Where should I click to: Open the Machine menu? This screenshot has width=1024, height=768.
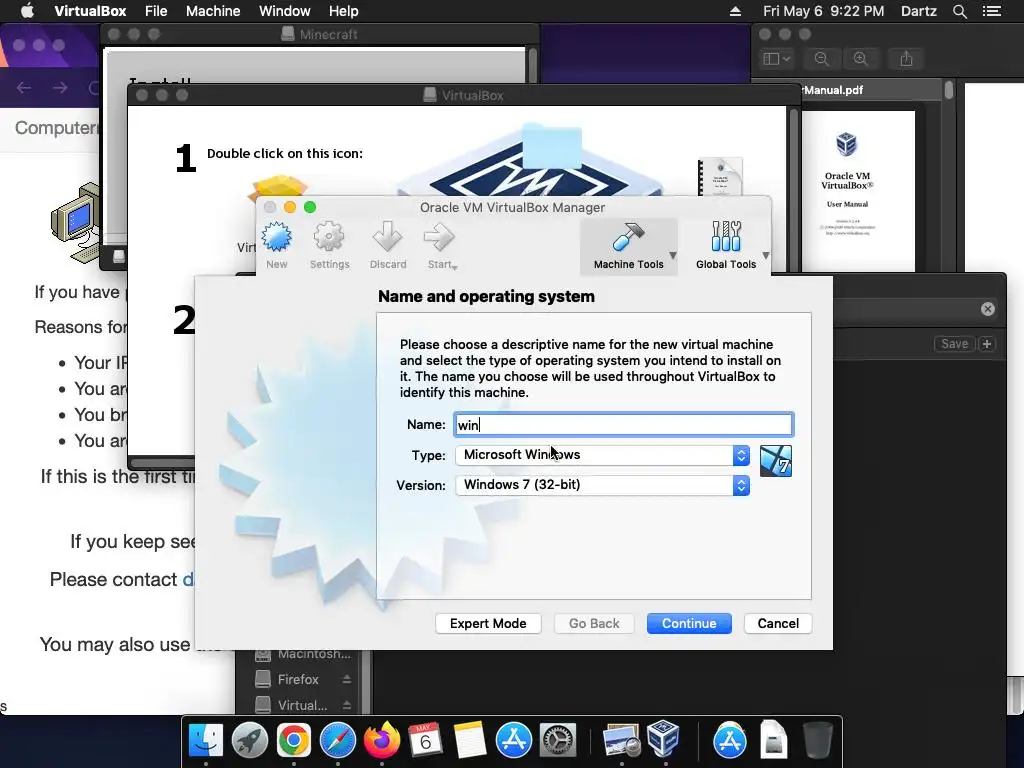tap(213, 11)
